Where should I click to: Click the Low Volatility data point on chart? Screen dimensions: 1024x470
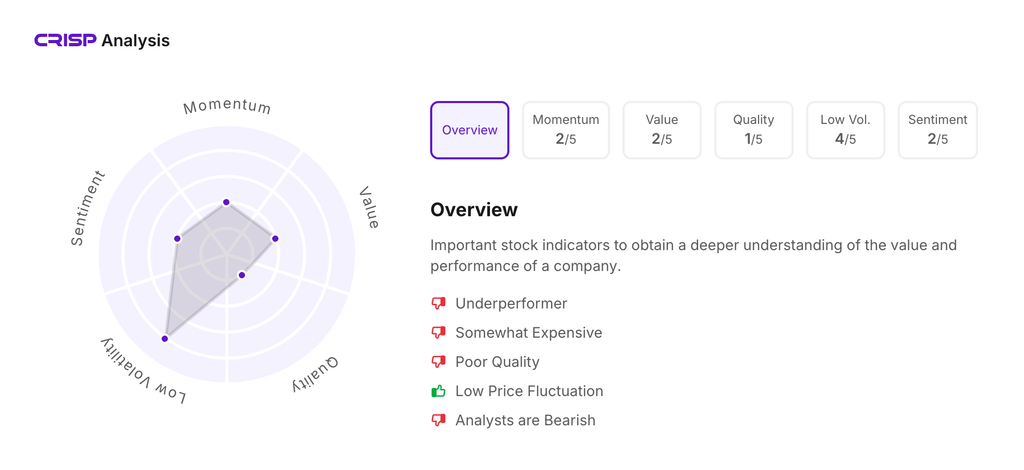pos(165,339)
